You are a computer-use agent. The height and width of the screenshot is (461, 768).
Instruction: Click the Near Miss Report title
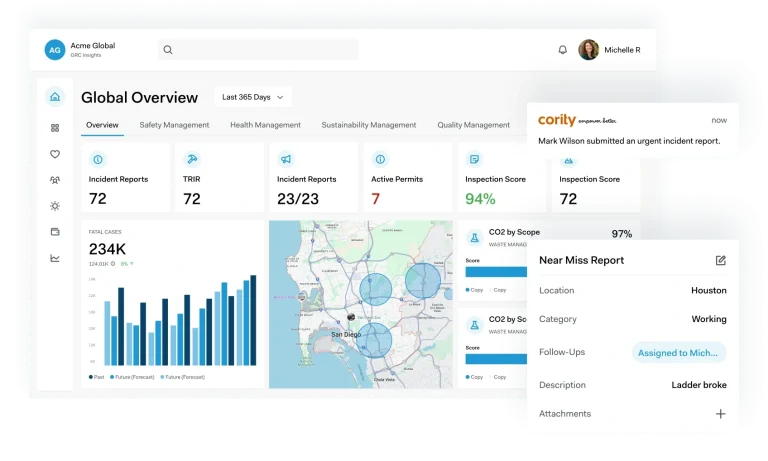[581, 260]
